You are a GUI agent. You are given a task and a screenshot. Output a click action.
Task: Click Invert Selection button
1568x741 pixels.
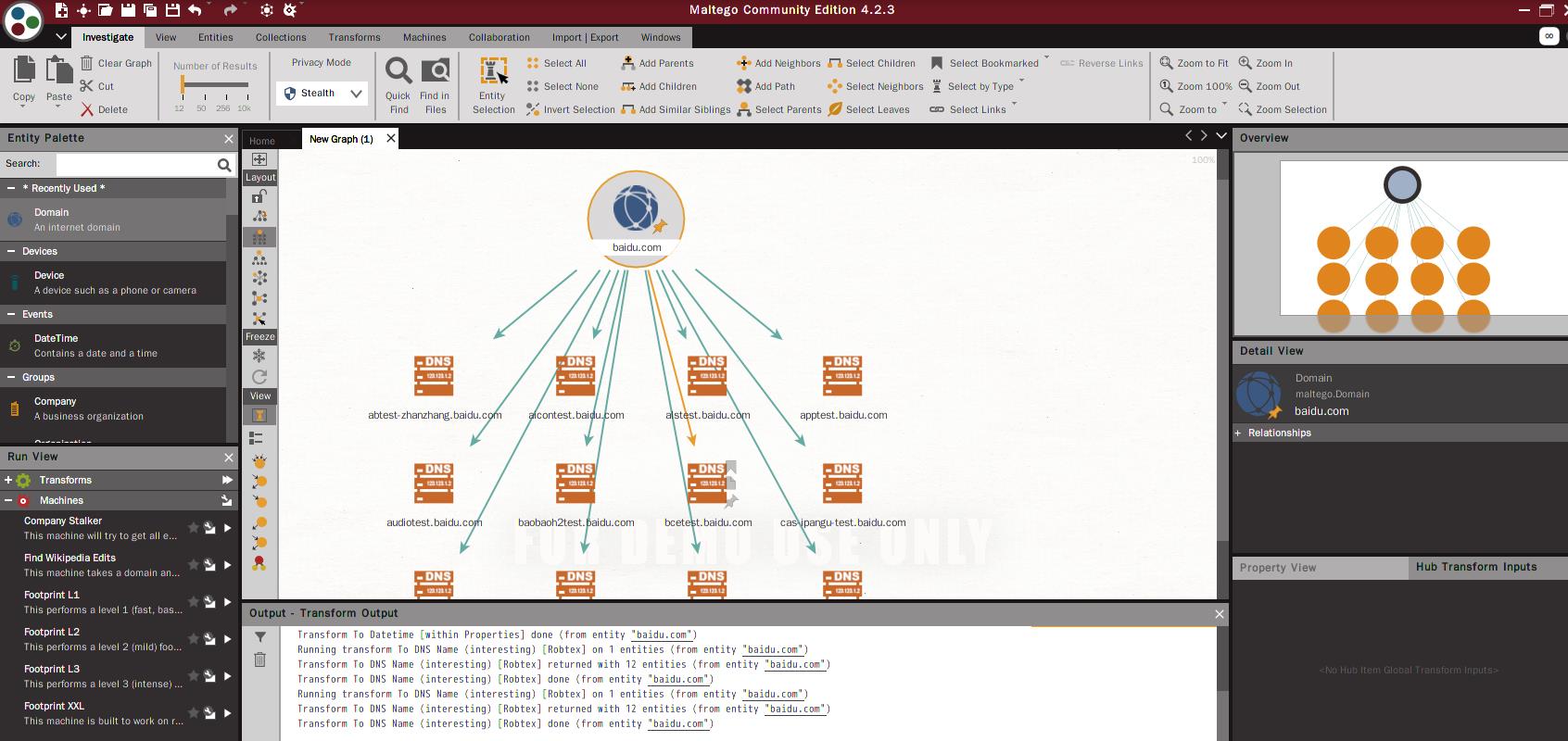click(x=570, y=109)
